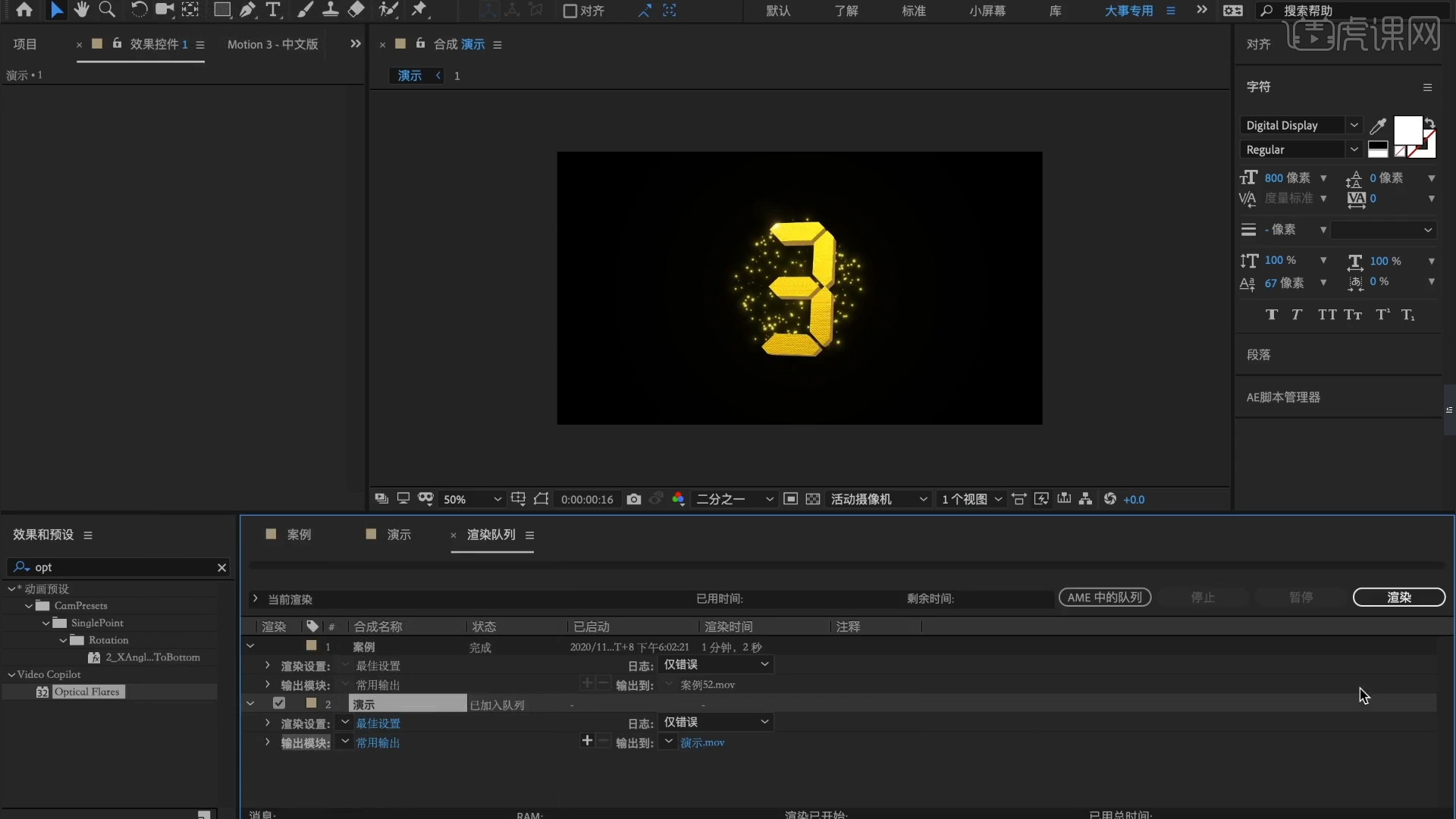Toggle Subscript text style
This screenshot has width=1456, height=819.
point(1408,315)
